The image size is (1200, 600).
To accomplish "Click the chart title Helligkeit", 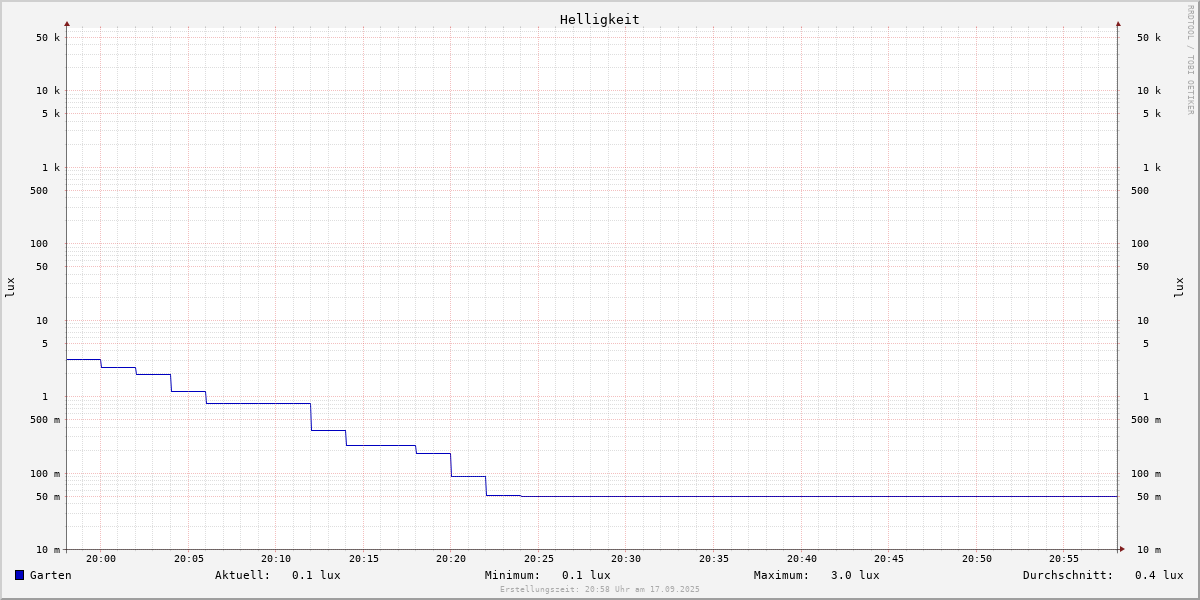I will point(600,19).
